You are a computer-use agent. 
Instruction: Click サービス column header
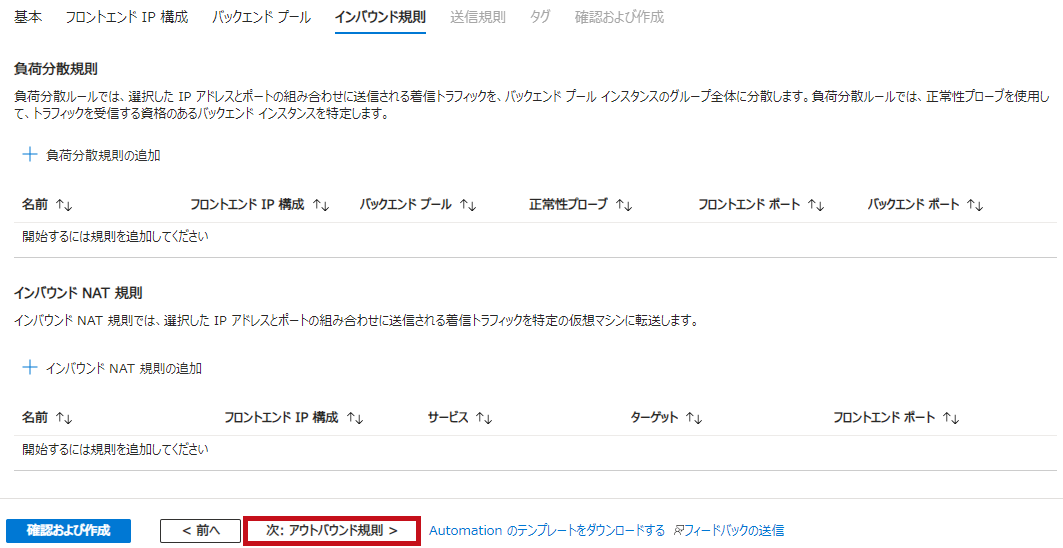click(447, 417)
